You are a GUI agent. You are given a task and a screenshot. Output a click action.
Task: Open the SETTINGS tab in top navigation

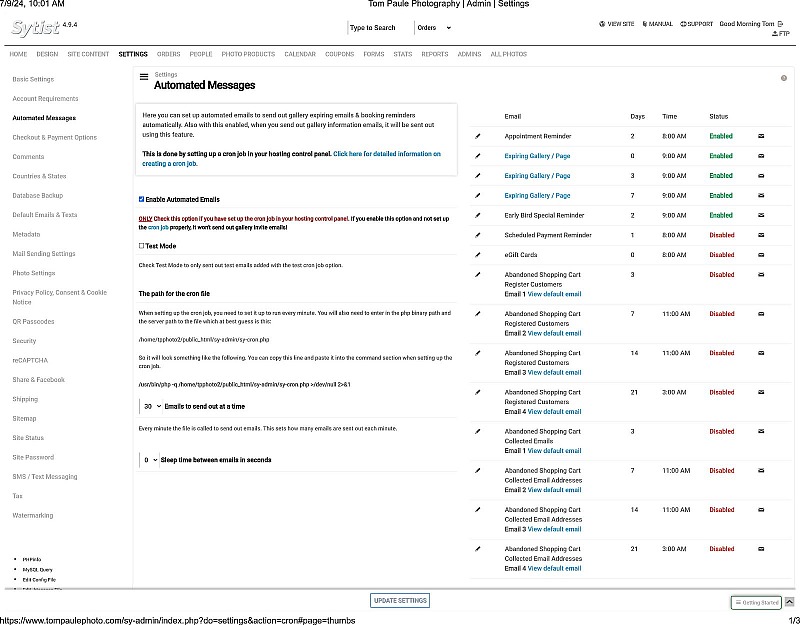[133, 54]
